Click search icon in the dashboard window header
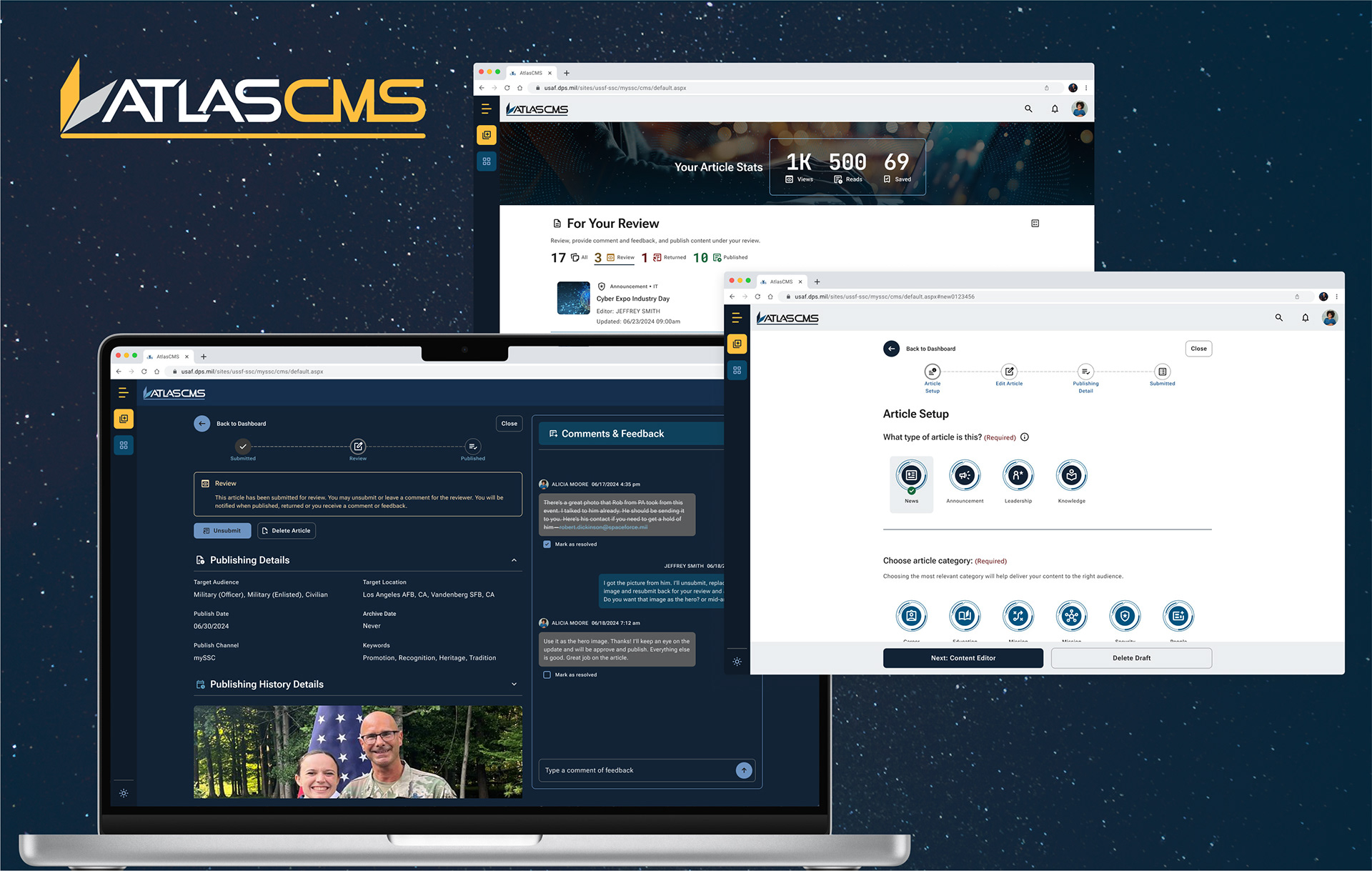The width and height of the screenshot is (1372, 871). 1028,109
